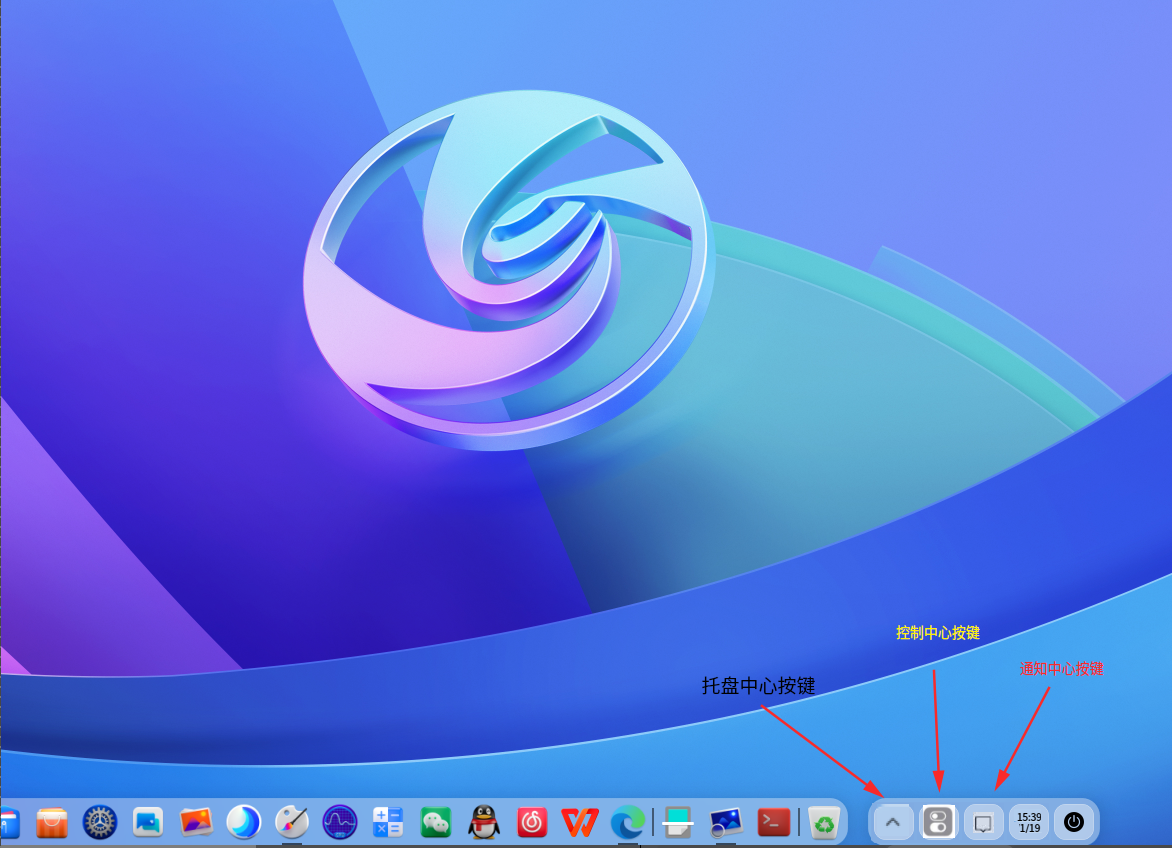
Task: Toggle the control center panel button
Action: (938, 822)
